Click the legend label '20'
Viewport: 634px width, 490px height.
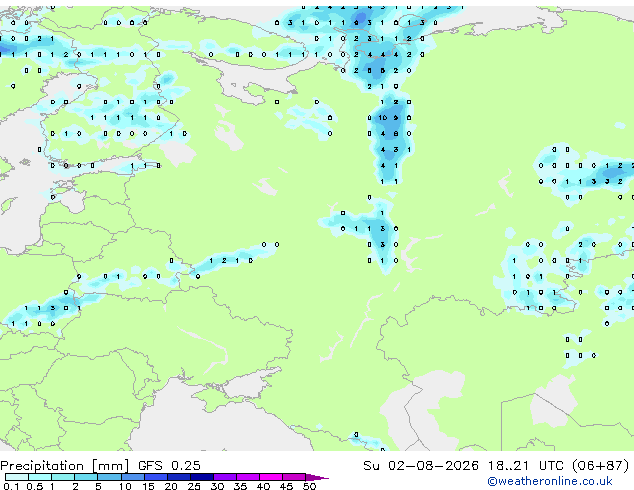171,486
